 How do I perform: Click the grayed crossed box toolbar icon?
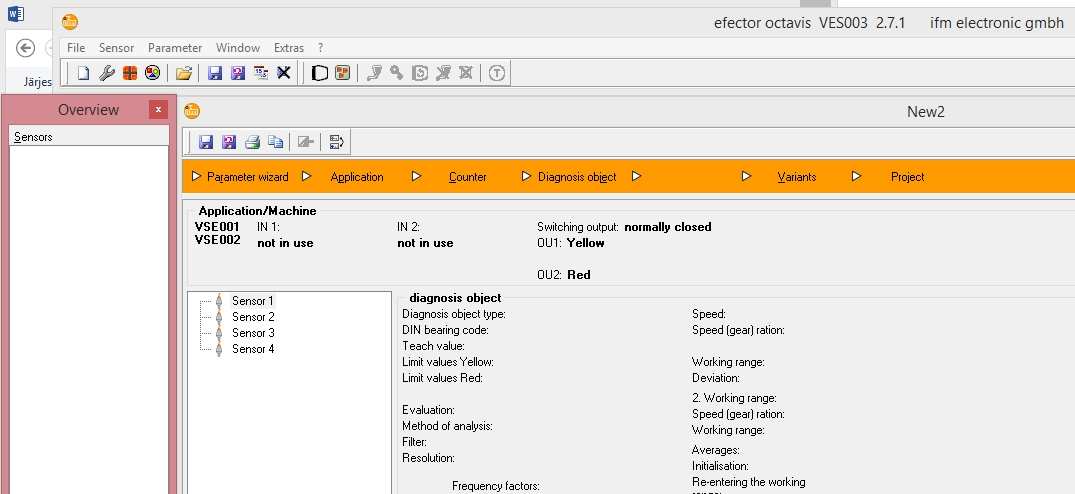[466, 73]
